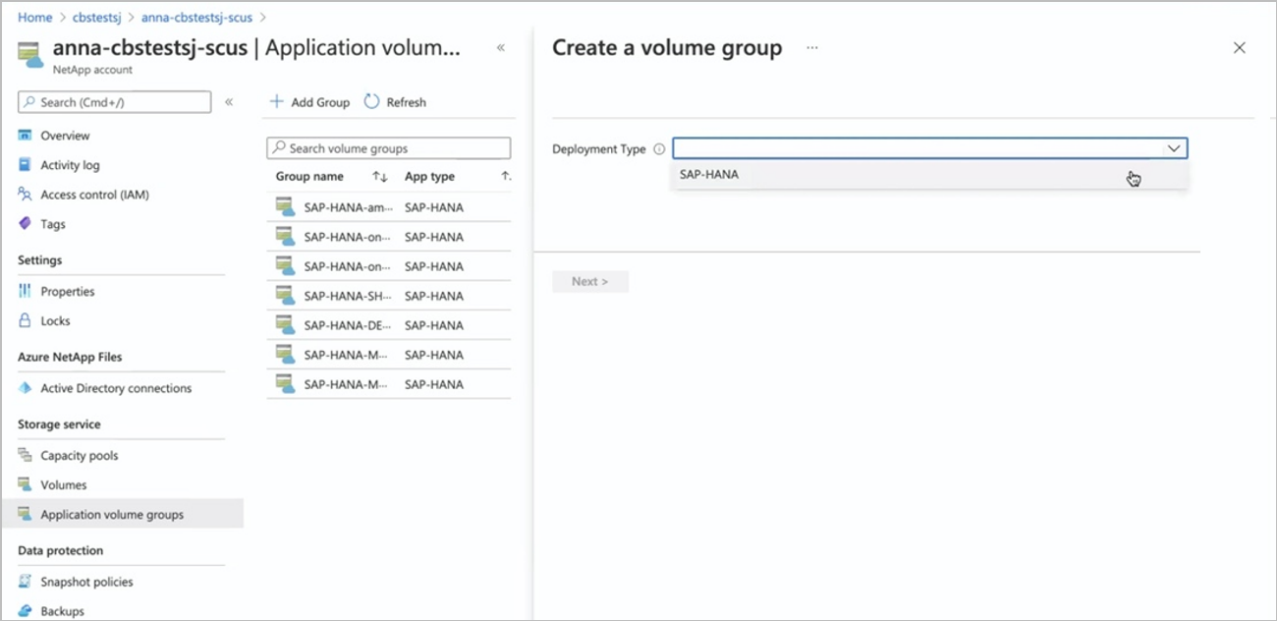This screenshot has width=1277, height=621.
Task: Open Backups under Data protection
Action: 62,611
